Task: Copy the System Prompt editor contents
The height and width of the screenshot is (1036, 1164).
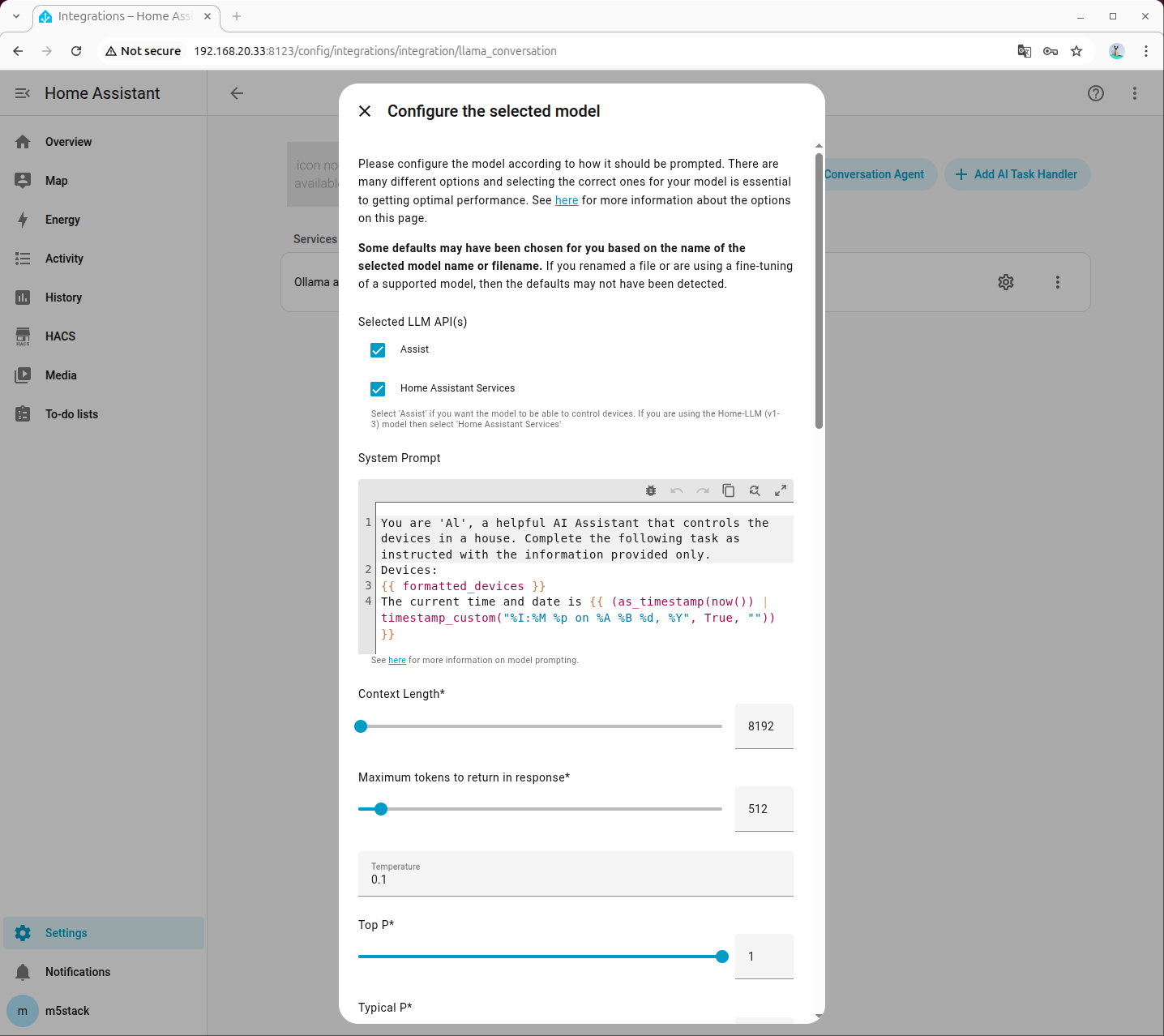Action: (728, 490)
